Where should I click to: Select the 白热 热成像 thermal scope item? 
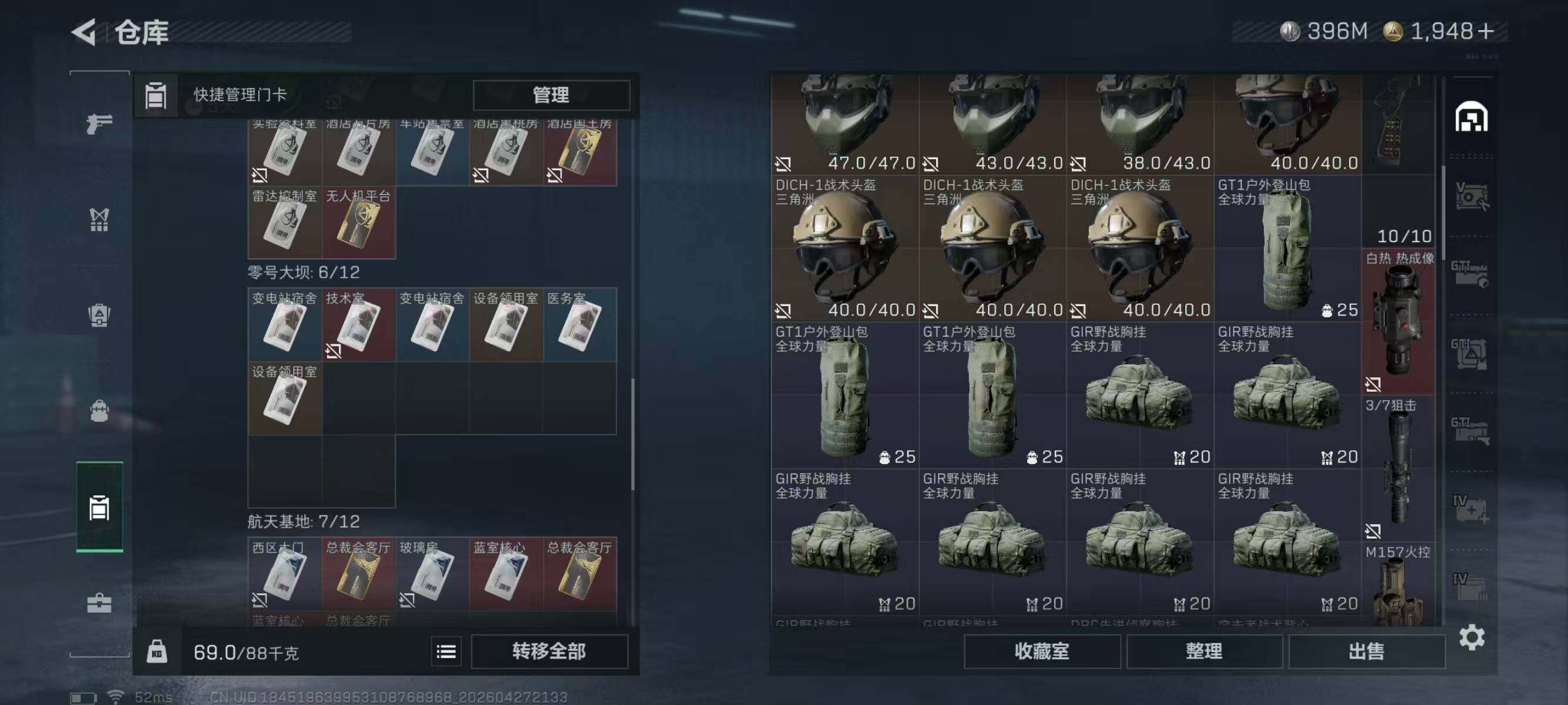(1398, 321)
